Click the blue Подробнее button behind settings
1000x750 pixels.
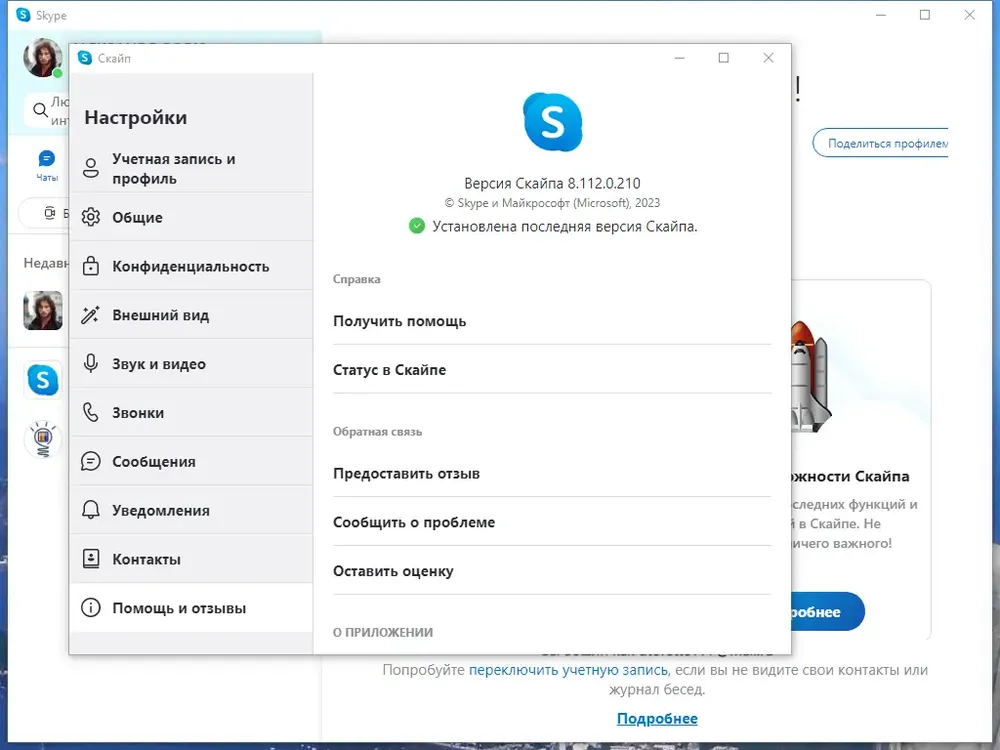click(828, 612)
